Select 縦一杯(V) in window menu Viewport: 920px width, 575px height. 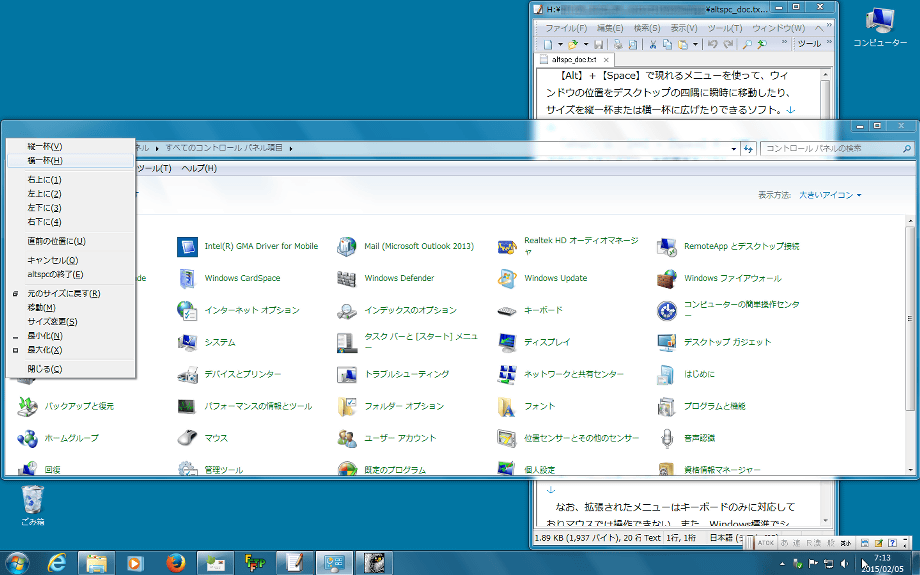coord(71,146)
